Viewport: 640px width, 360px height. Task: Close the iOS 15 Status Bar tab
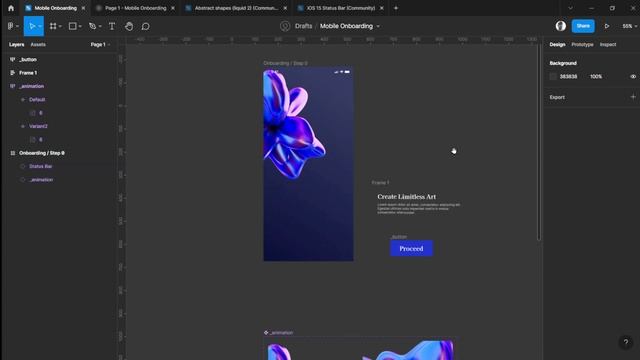tap(381, 8)
